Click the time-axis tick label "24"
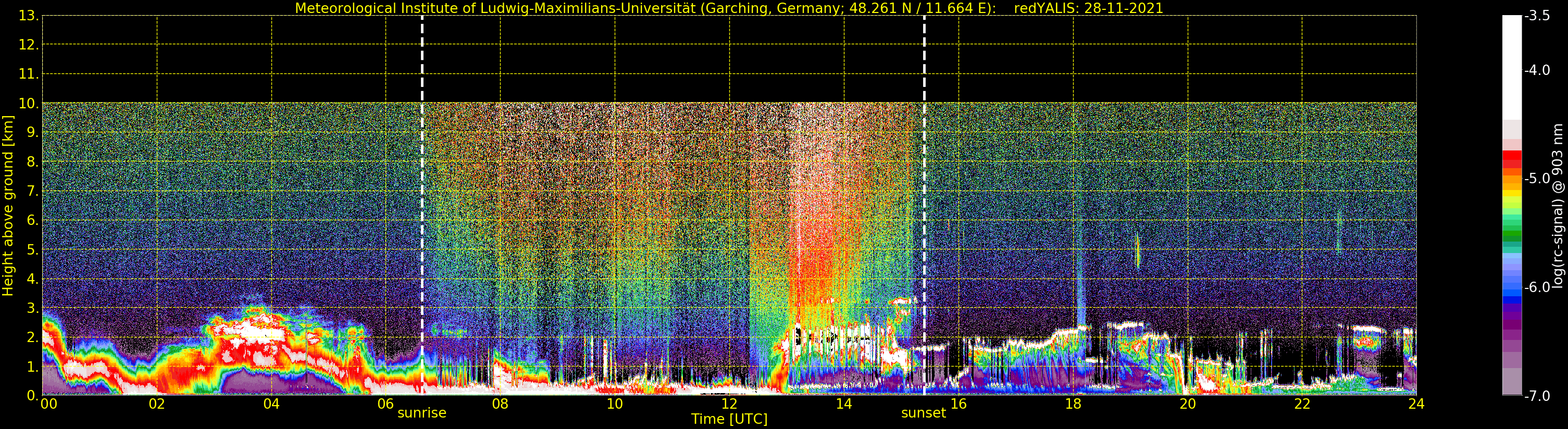Image resolution: width=1568 pixels, height=429 pixels. point(1416,404)
